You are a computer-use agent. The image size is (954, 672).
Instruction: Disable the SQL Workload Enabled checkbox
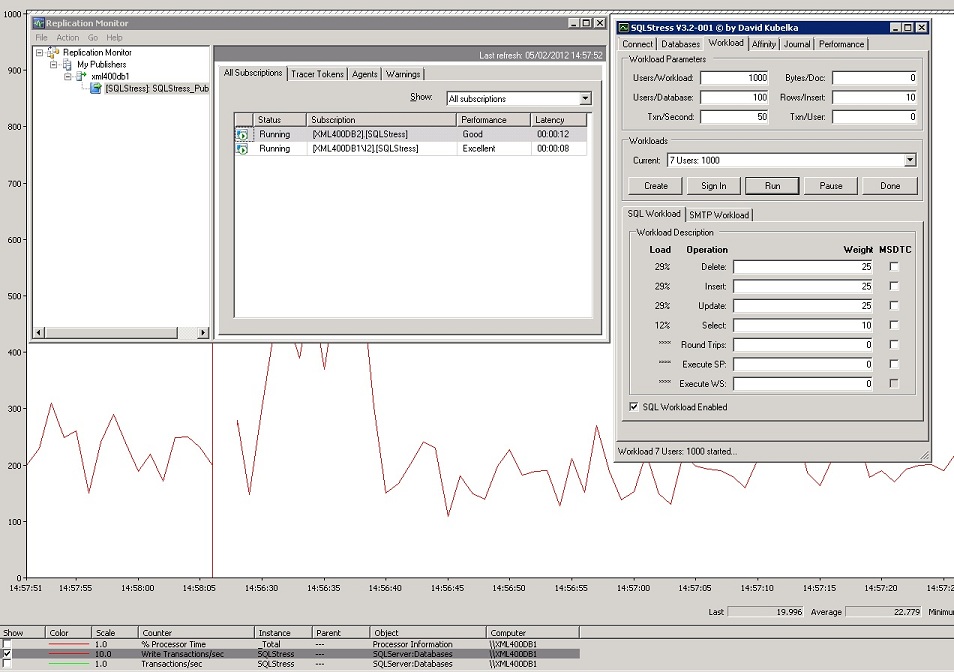(633, 407)
